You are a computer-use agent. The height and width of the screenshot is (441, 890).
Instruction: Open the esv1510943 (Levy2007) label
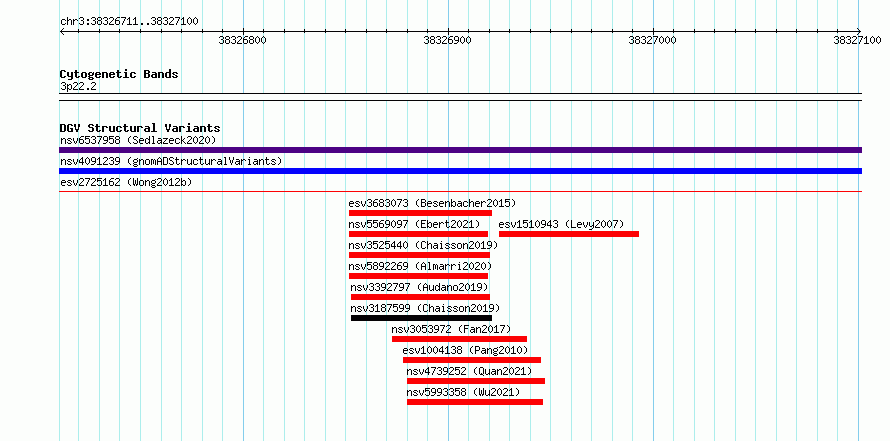point(561,224)
